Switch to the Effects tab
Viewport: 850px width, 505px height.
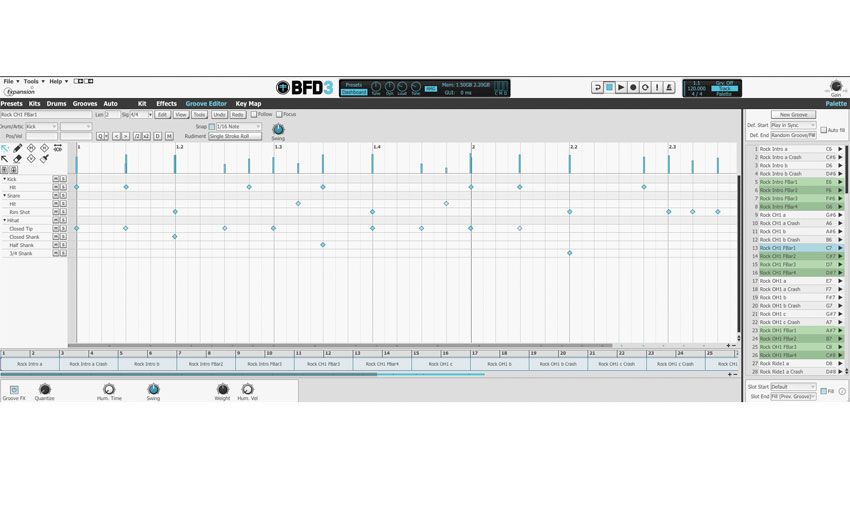pyautogui.click(x=166, y=103)
